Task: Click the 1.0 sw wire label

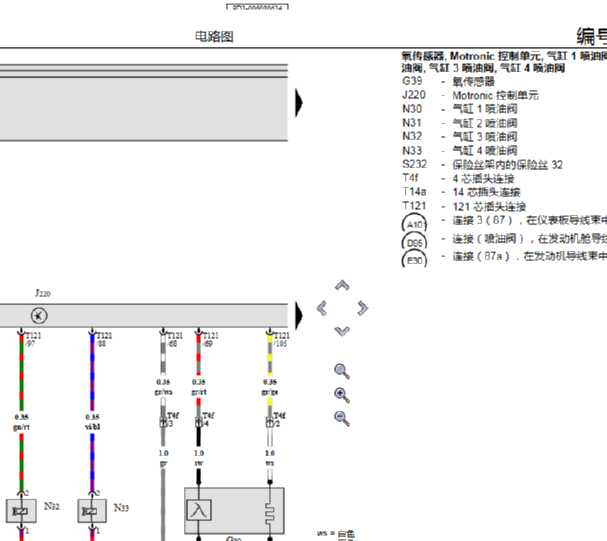Action: click(199, 458)
